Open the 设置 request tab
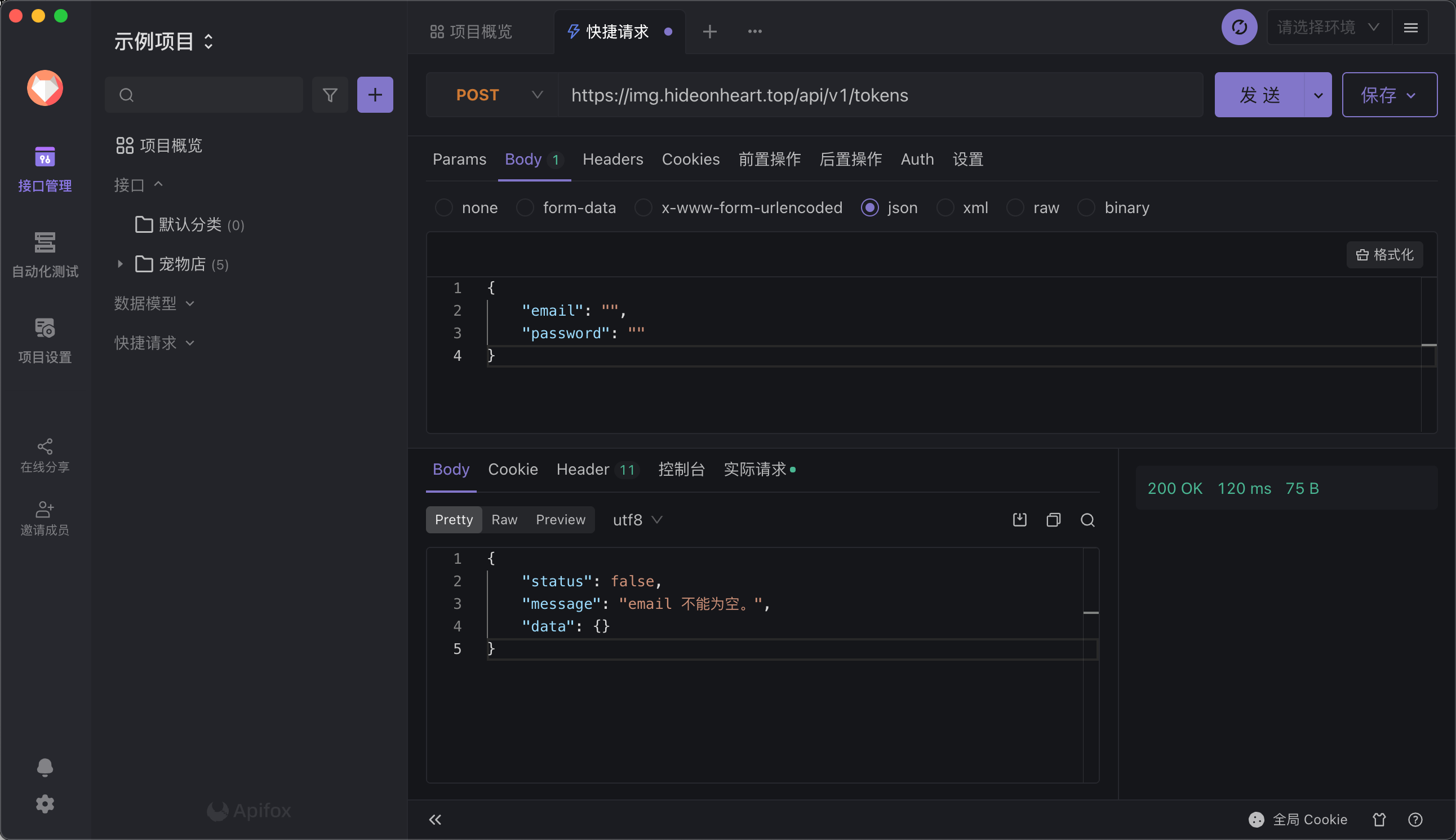This screenshot has width=1456, height=840. click(x=967, y=159)
